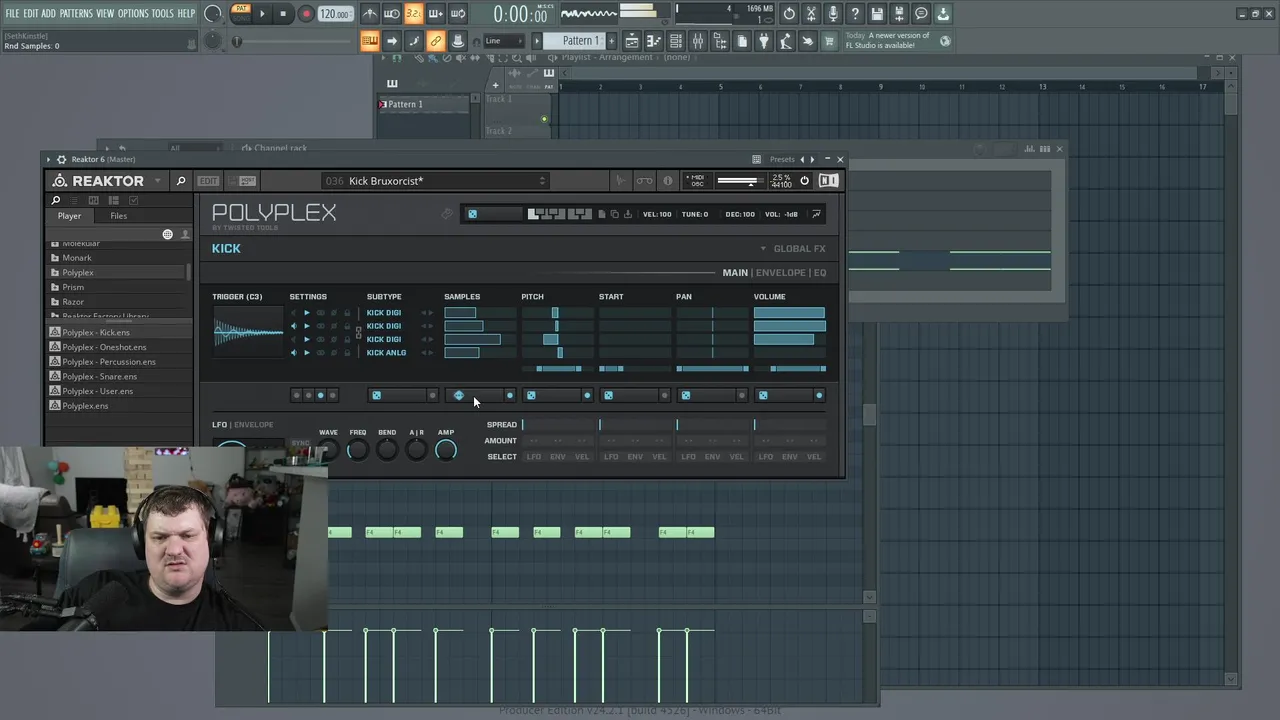Open the snap Line dropdown
The height and width of the screenshot is (720, 1280).
pyautogui.click(x=505, y=41)
